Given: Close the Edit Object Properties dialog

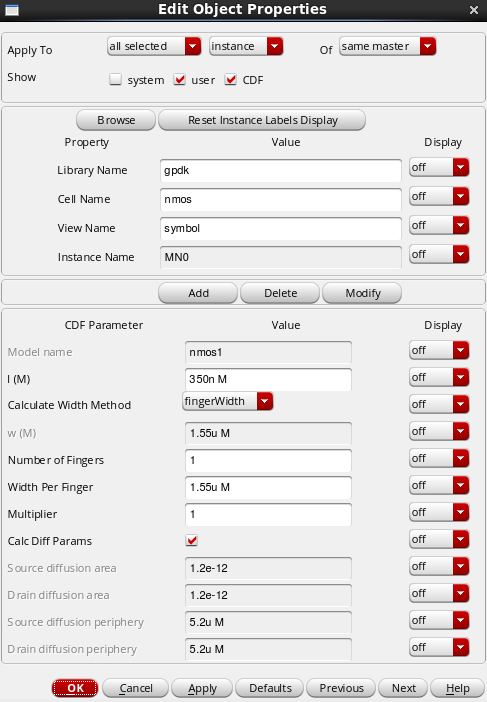Looking at the screenshot, I should pyautogui.click(x=474, y=10).
